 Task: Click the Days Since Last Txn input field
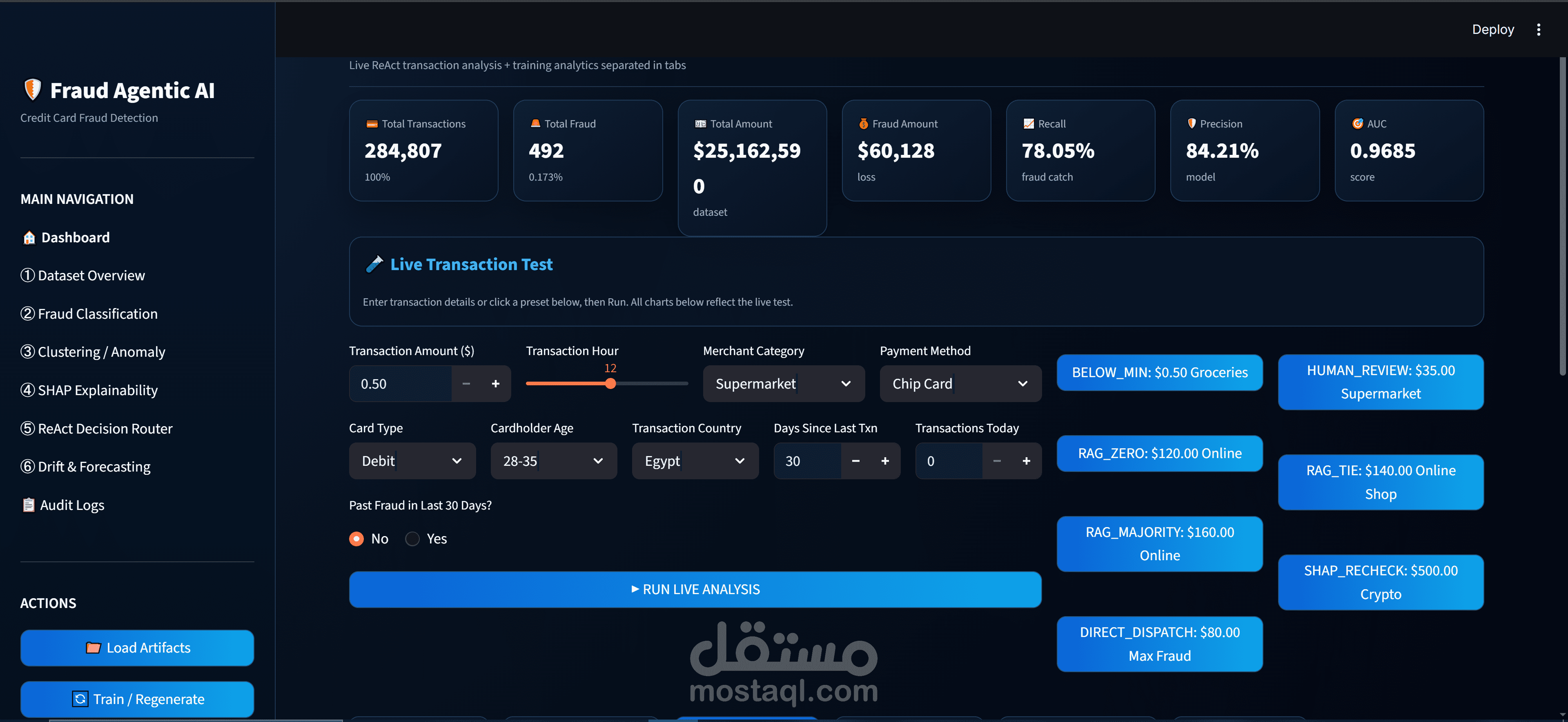click(807, 461)
